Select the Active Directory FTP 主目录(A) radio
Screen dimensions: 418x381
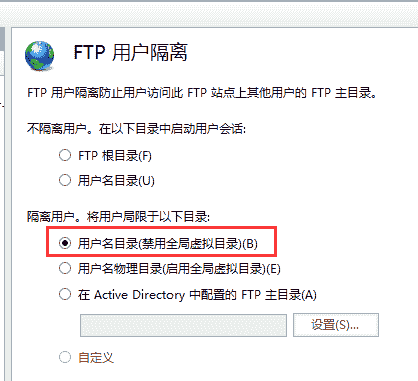click(x=65, y=294)
